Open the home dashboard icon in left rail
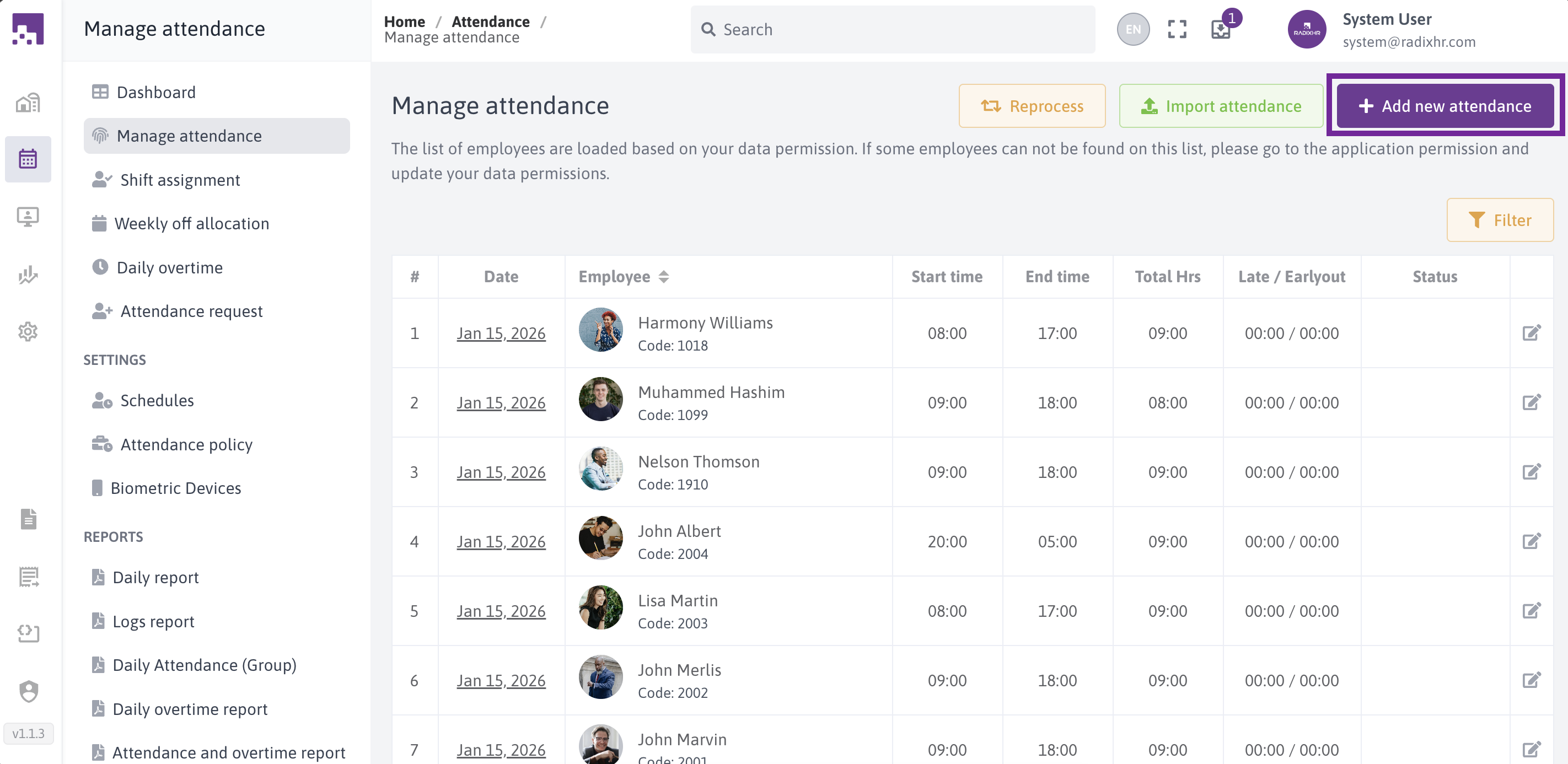Viewport: 1568px width, 764px height. point(28,103)
